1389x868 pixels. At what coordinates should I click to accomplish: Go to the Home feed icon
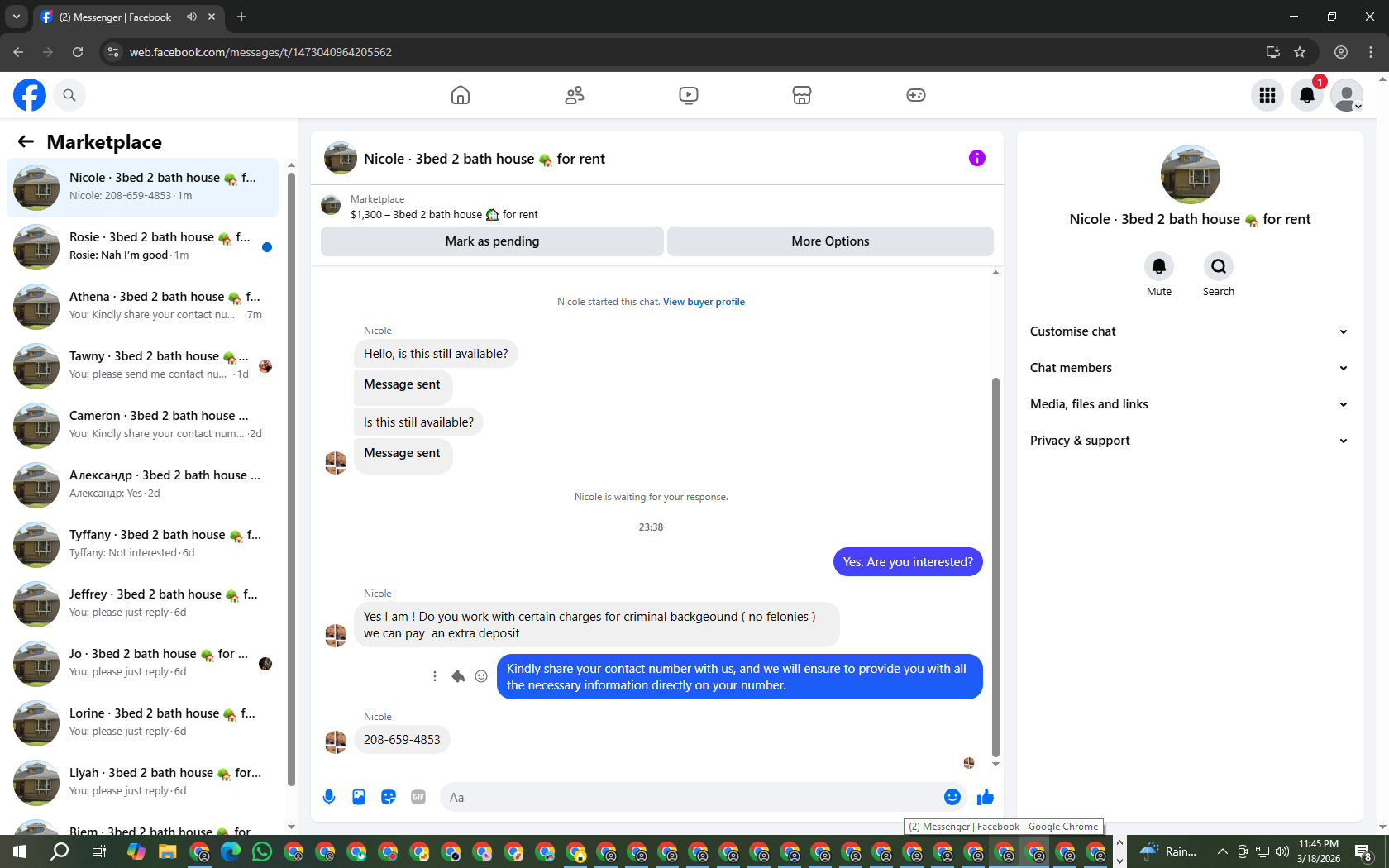461,95
